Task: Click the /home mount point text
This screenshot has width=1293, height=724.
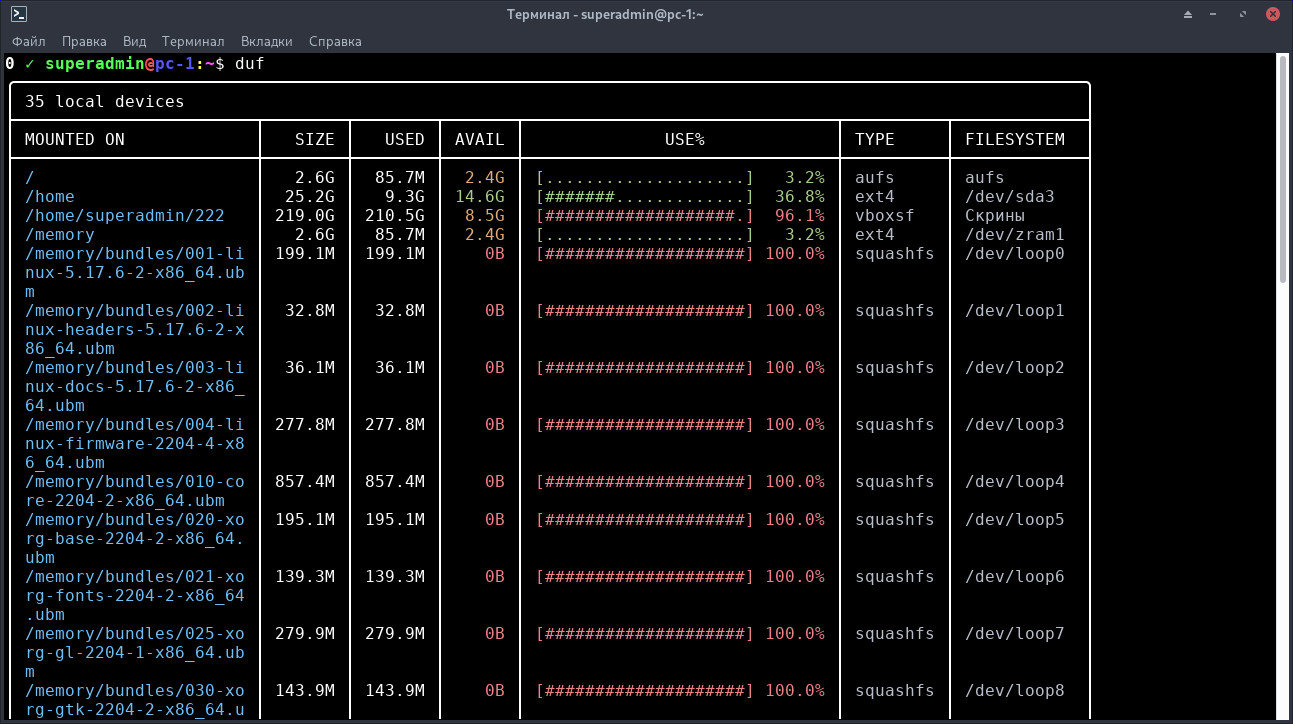Action: (x=50, y=196)
